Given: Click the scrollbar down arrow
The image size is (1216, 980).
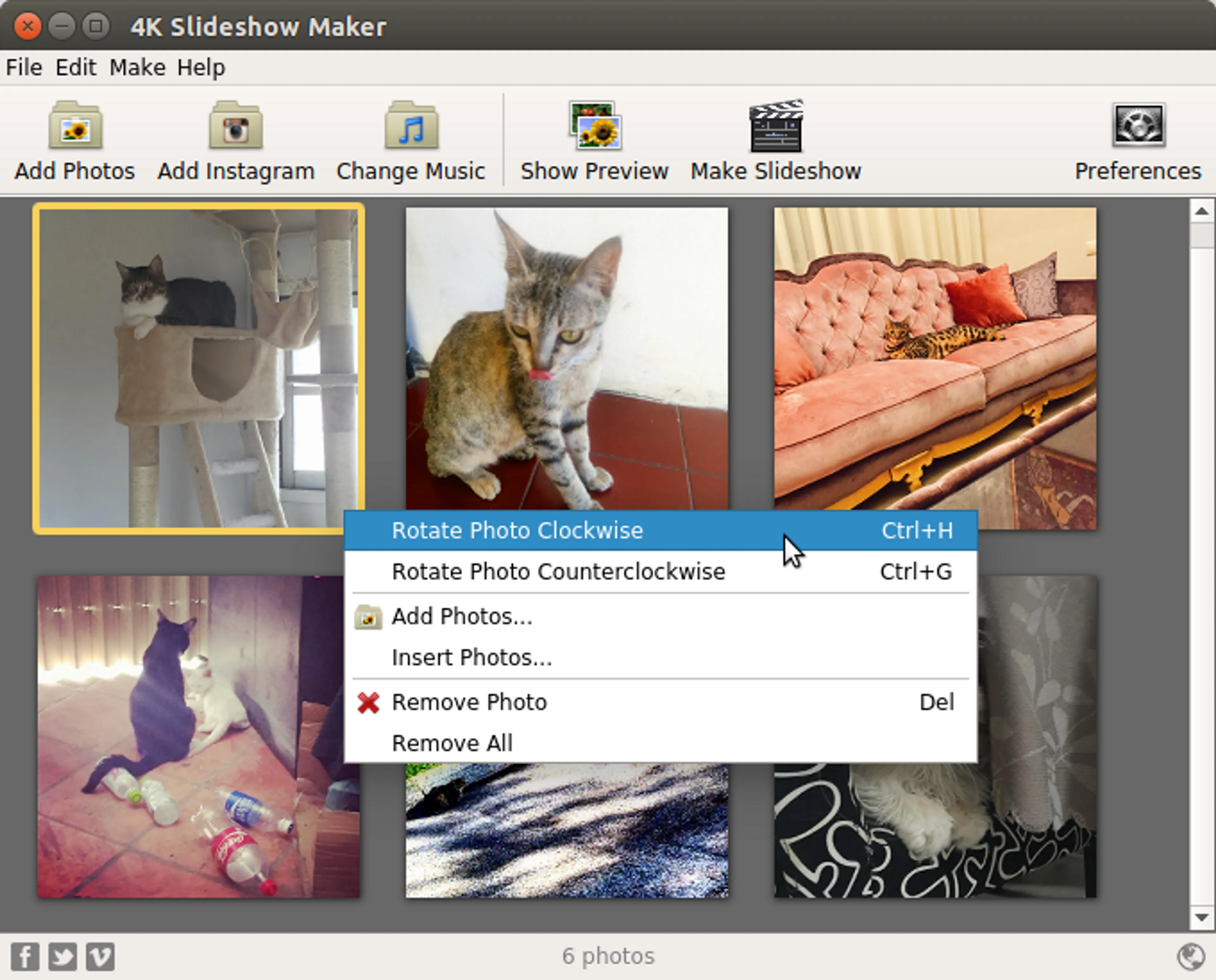Looking at the screenshot, I should 1201,917.
